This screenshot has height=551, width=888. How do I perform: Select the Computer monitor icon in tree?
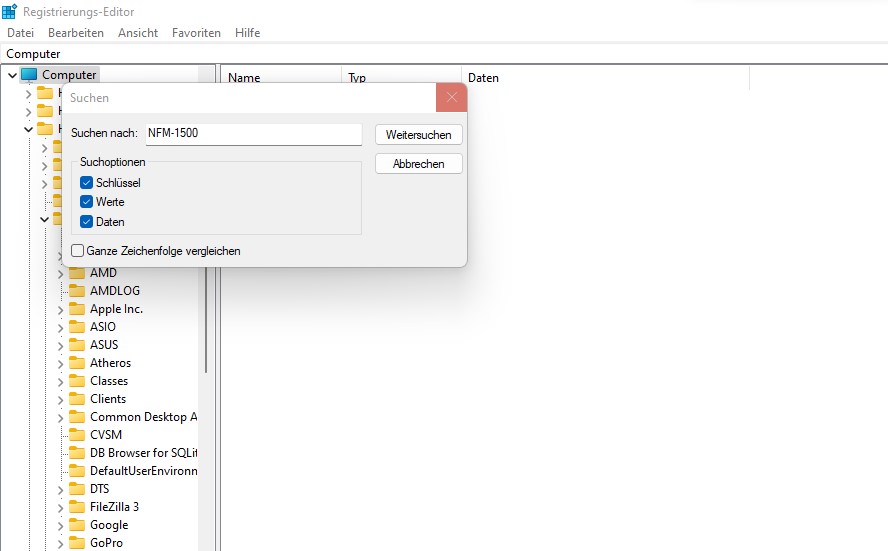29,75
